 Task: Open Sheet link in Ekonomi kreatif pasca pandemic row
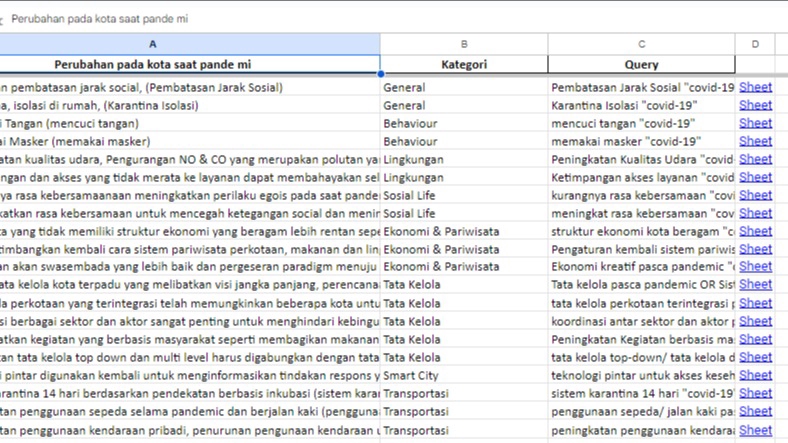click(x=755, y=266)
